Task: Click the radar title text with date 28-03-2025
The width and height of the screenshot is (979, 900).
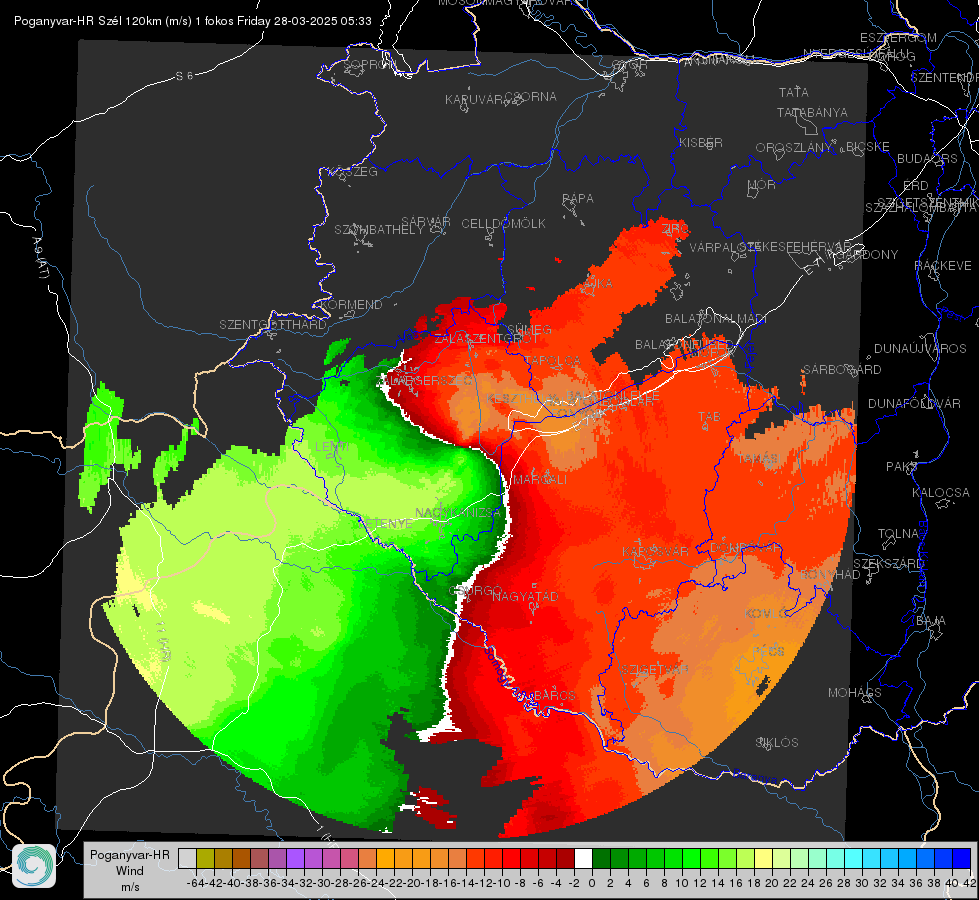Action: 192,21
